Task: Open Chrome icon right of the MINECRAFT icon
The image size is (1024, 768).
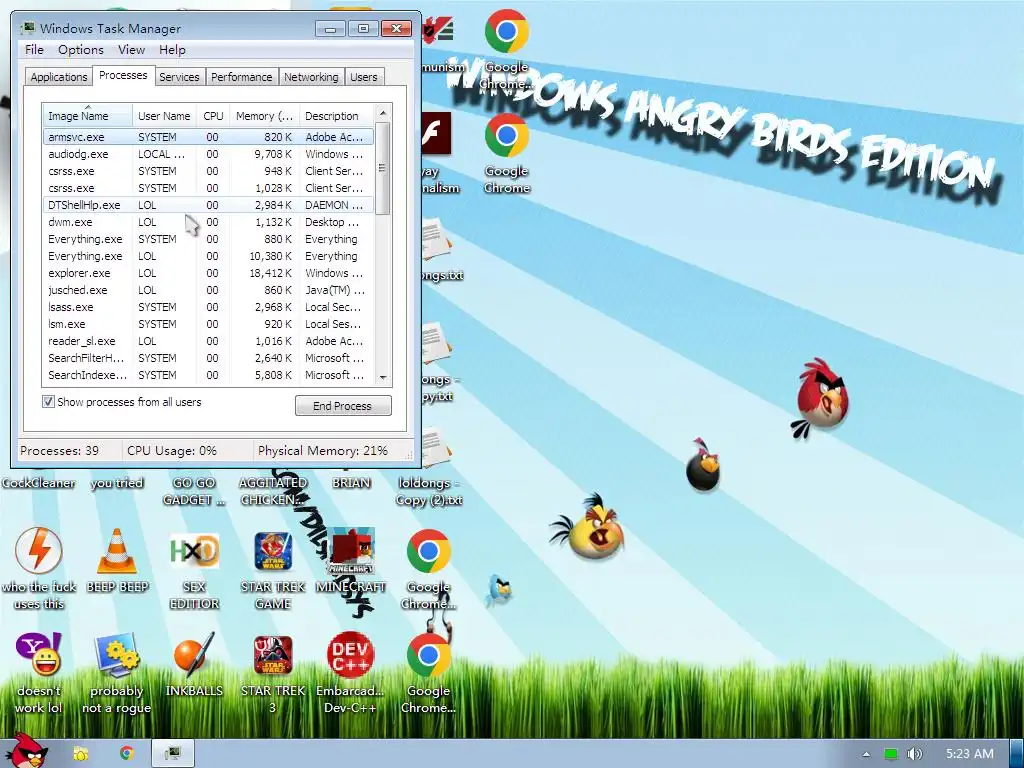Action: point(428,569)
